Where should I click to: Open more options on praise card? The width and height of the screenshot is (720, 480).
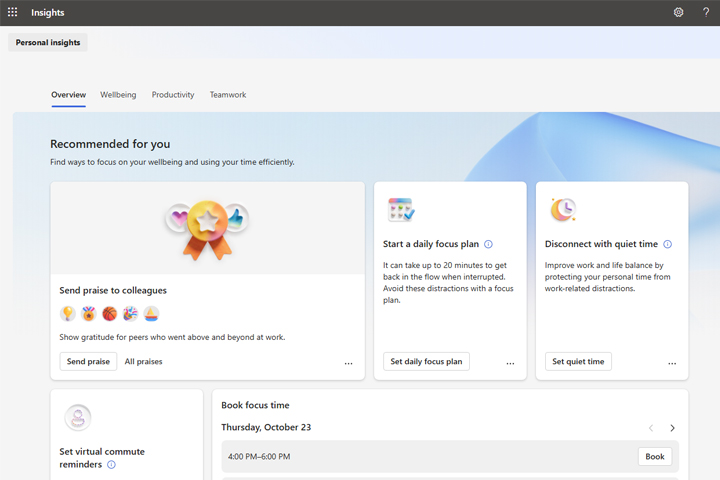348,363
